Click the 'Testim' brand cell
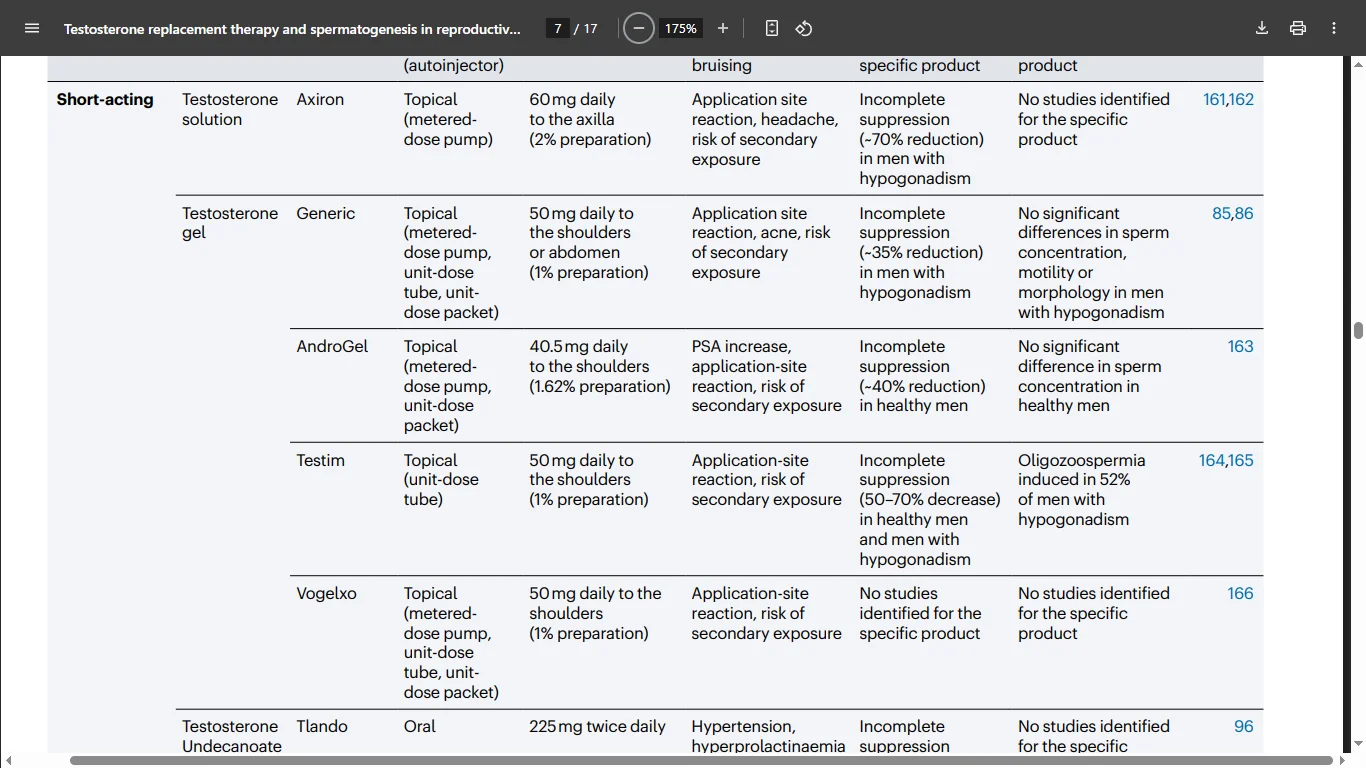 coord(320,460)
